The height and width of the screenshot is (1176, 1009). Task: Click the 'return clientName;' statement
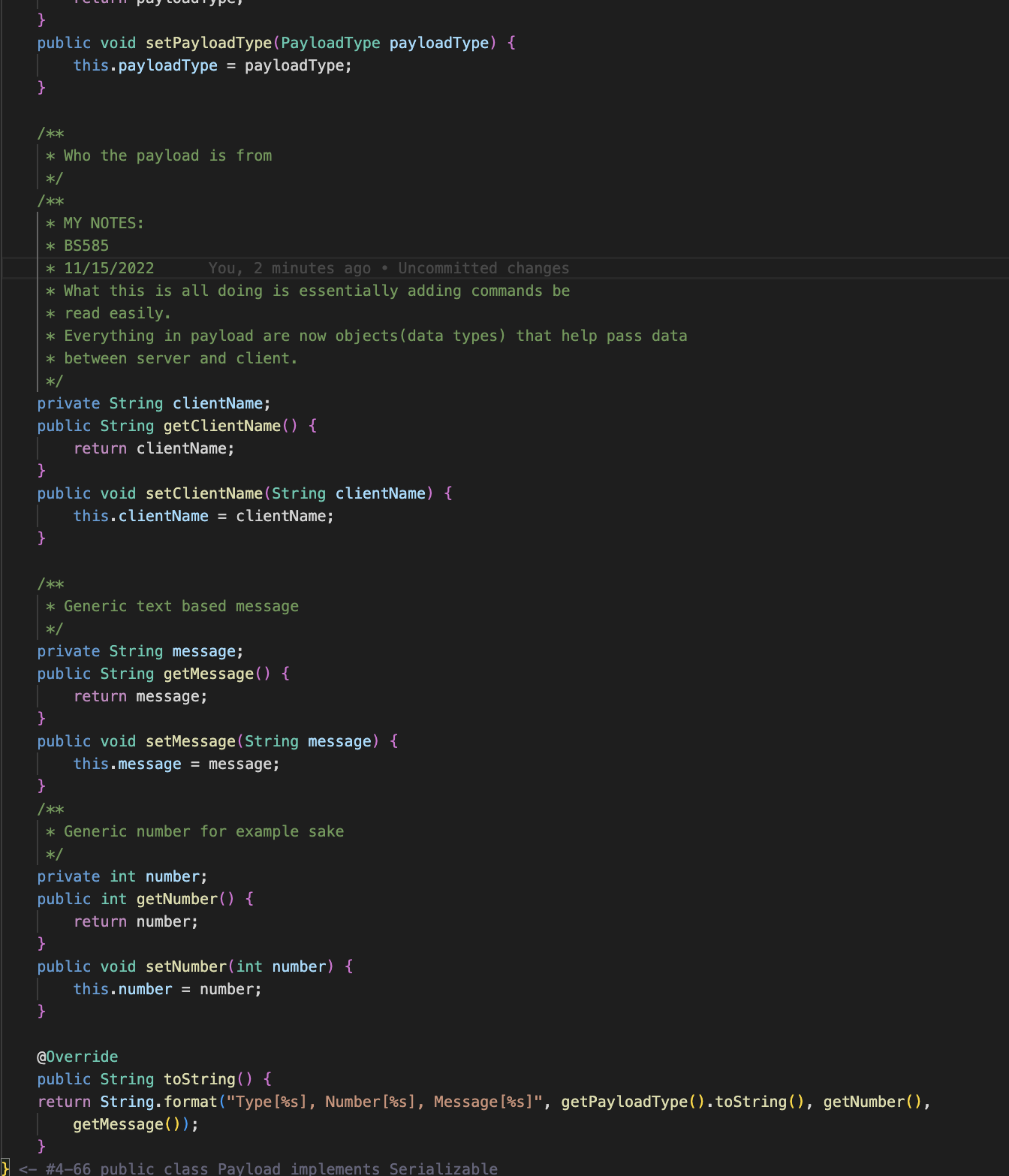click(x=154, y=448)
